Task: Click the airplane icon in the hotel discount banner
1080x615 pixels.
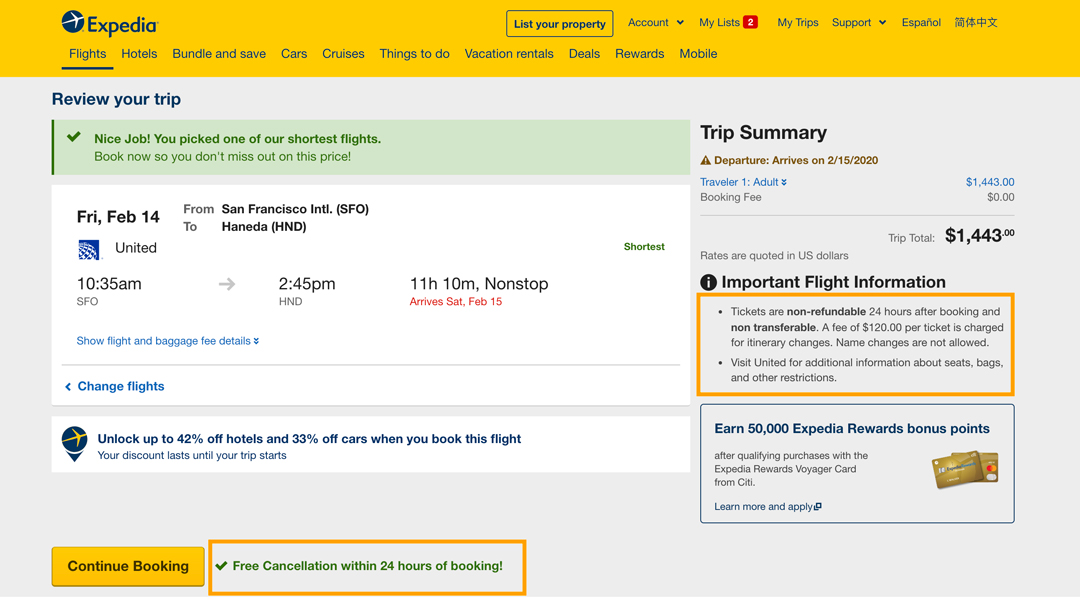Action: coord(75,444)
